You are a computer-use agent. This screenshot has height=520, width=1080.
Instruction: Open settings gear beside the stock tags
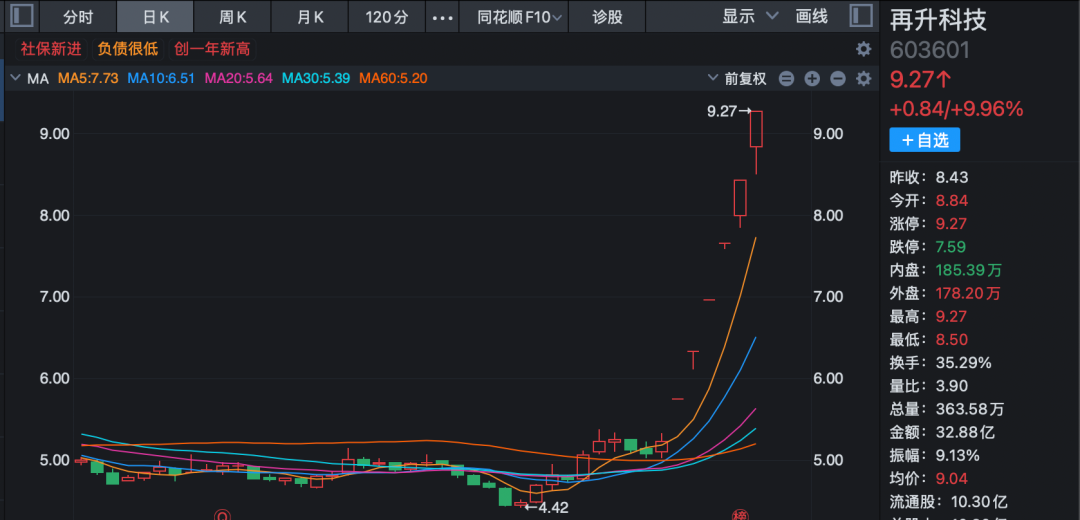pos(863,49)
